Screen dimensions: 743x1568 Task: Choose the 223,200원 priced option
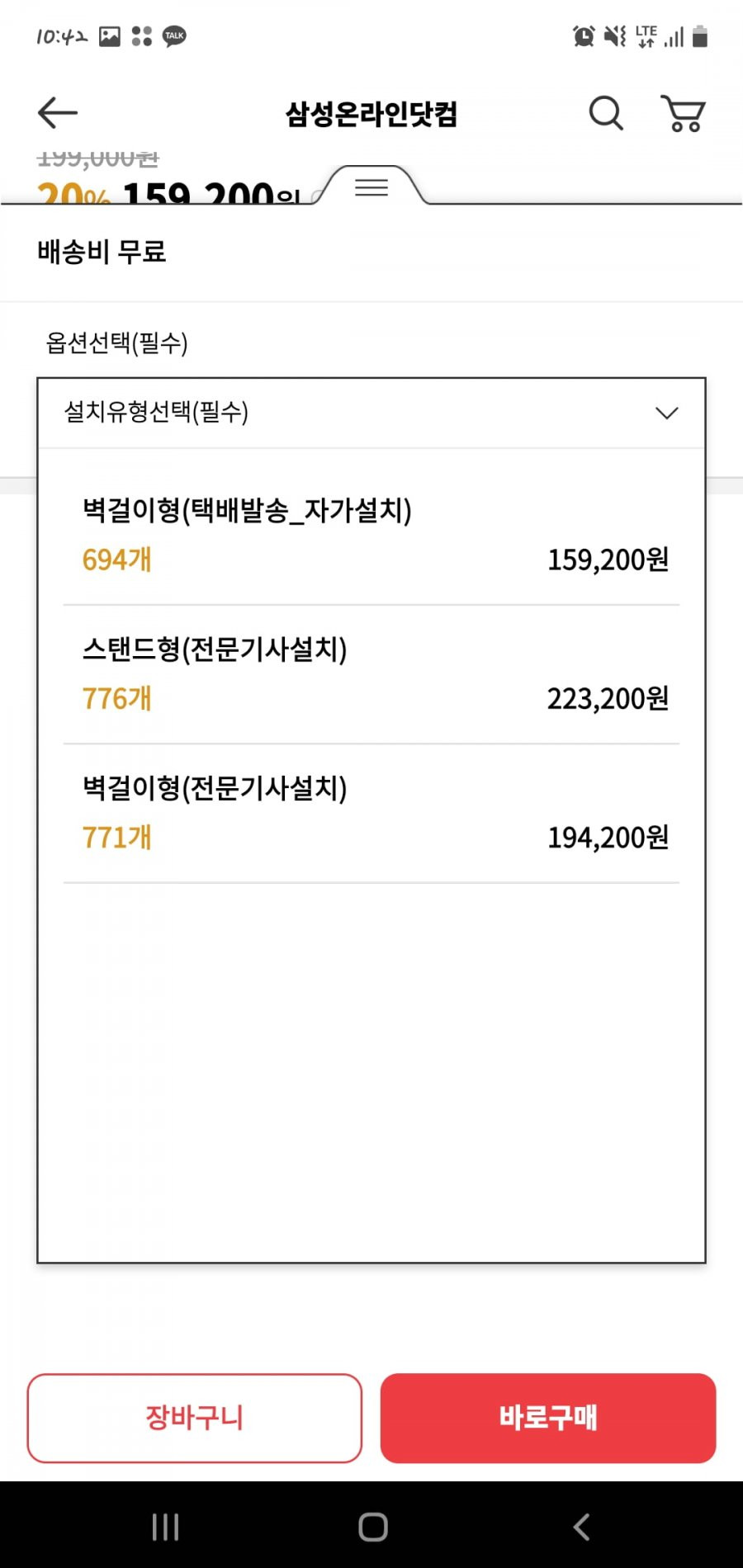(x=608, y=699)
